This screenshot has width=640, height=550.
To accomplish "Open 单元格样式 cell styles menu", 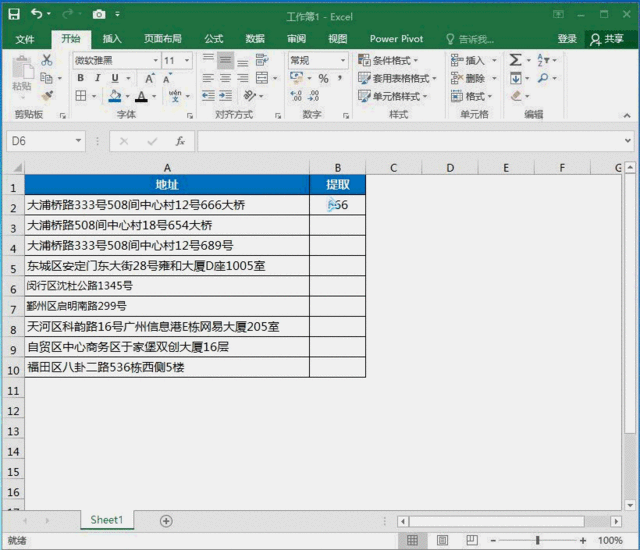I will click(393, 96).
